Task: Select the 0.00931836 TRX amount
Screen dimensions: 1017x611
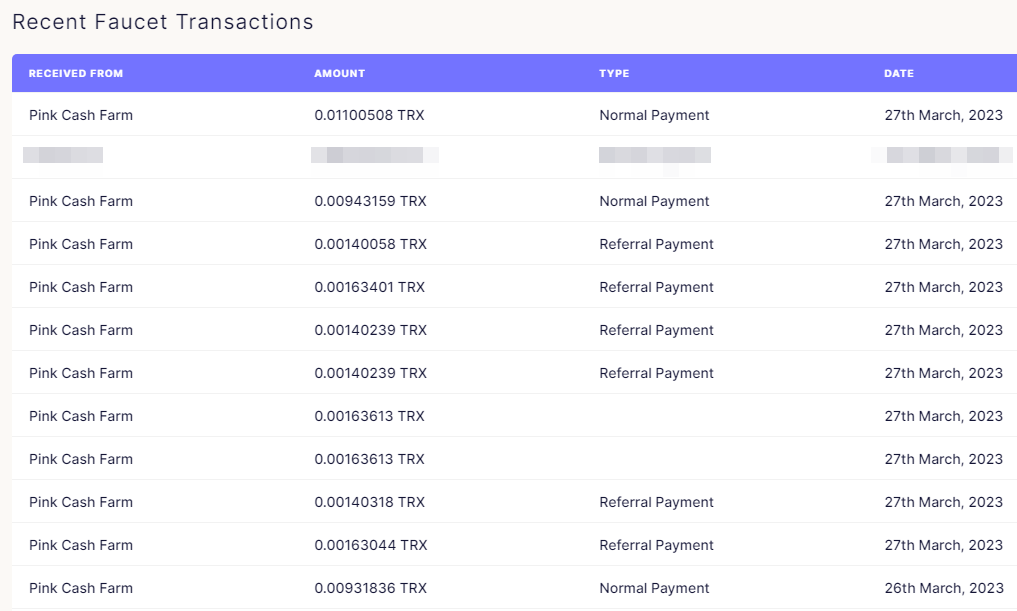Action: (370, 588)
